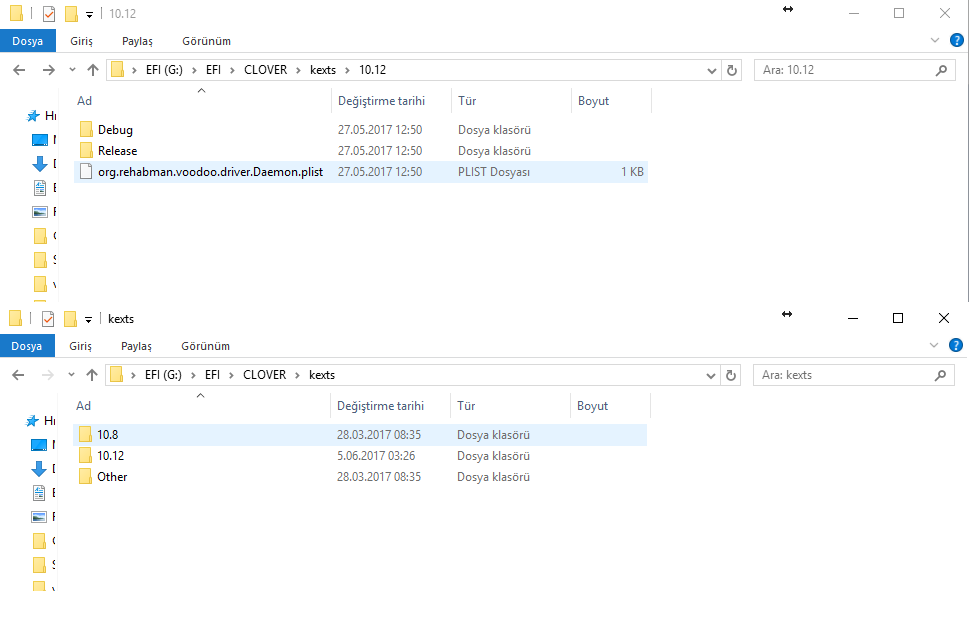The height and width of the screenshot is (618, 969).
Task: Click the Back arrow in top window
Action: pos(20,70)
